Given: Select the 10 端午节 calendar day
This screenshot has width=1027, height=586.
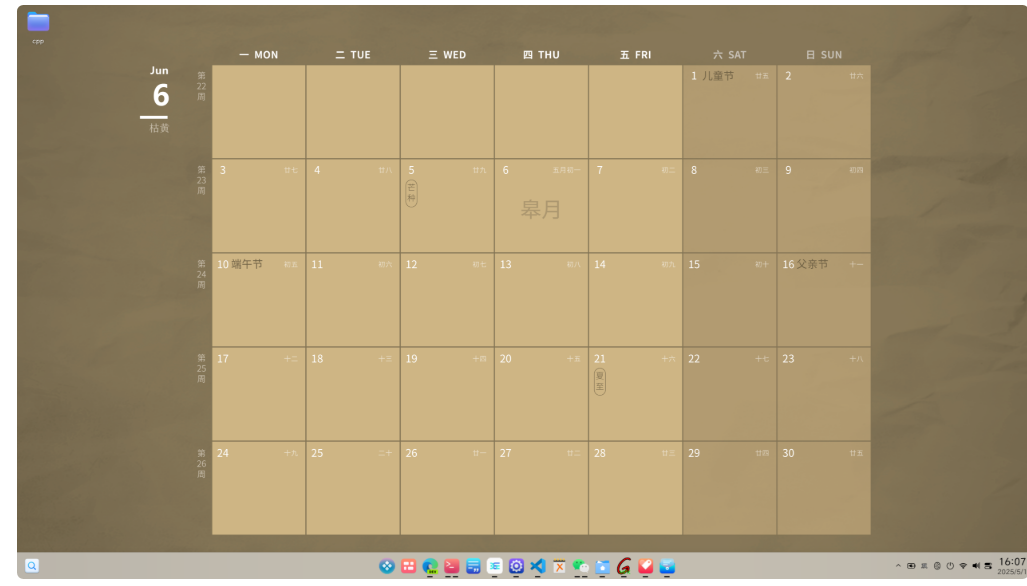Looking at the screenshot, I should [259, 300].
